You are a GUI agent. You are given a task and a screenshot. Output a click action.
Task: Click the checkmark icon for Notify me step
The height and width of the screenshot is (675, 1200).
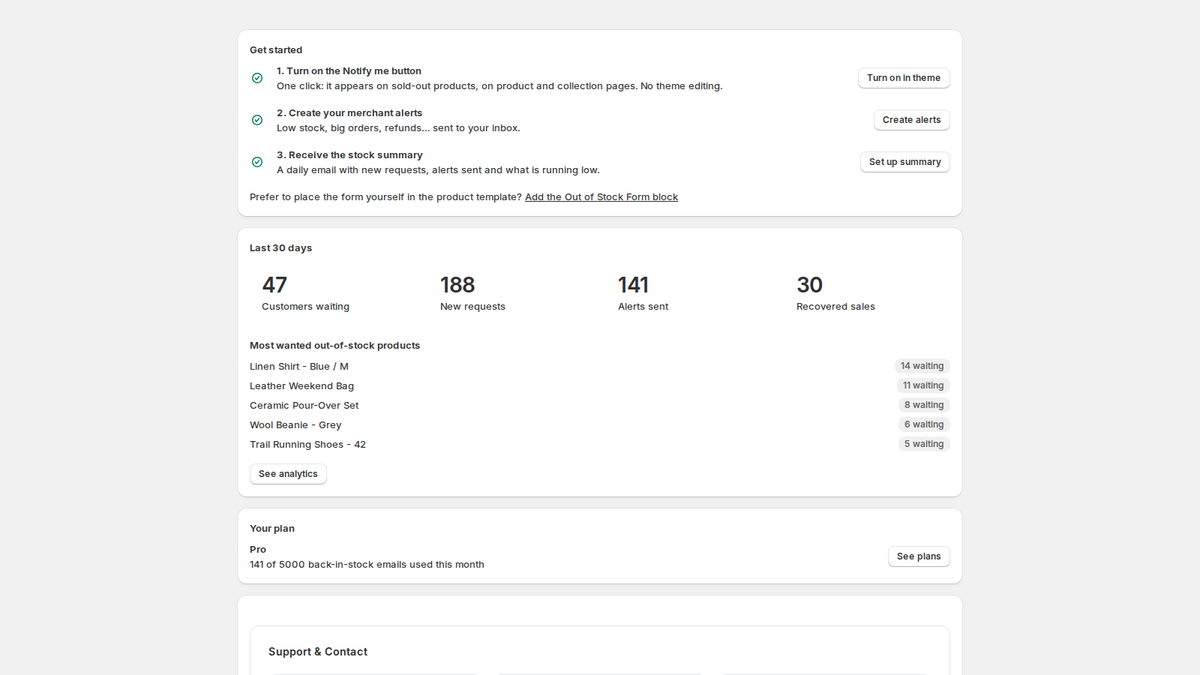[x=257, y=78]
